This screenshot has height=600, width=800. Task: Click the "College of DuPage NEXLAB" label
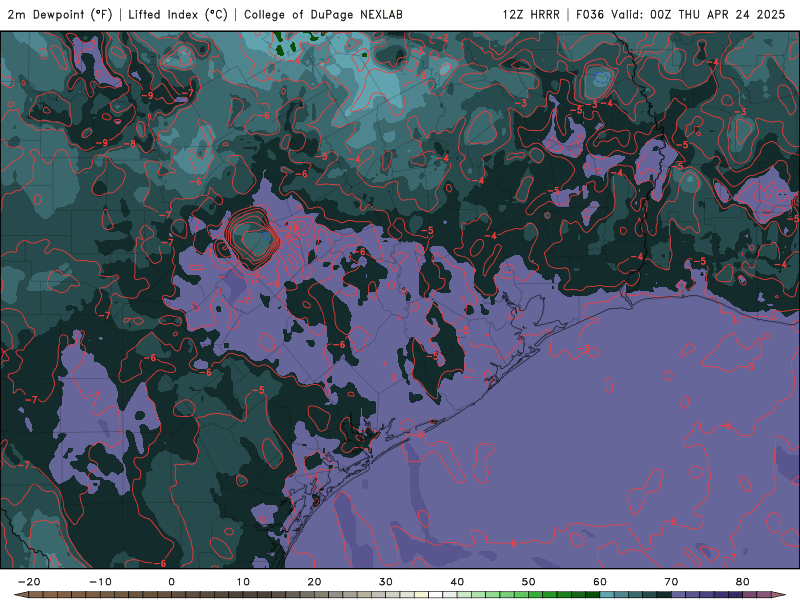(x=323, y=15)
